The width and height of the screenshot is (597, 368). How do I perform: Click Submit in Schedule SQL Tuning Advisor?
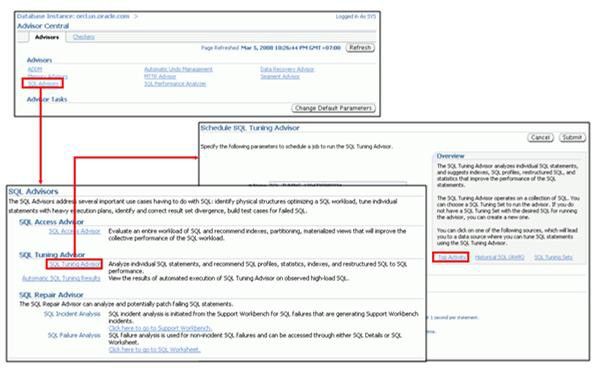pyautogui.click(x=572, y=137)
